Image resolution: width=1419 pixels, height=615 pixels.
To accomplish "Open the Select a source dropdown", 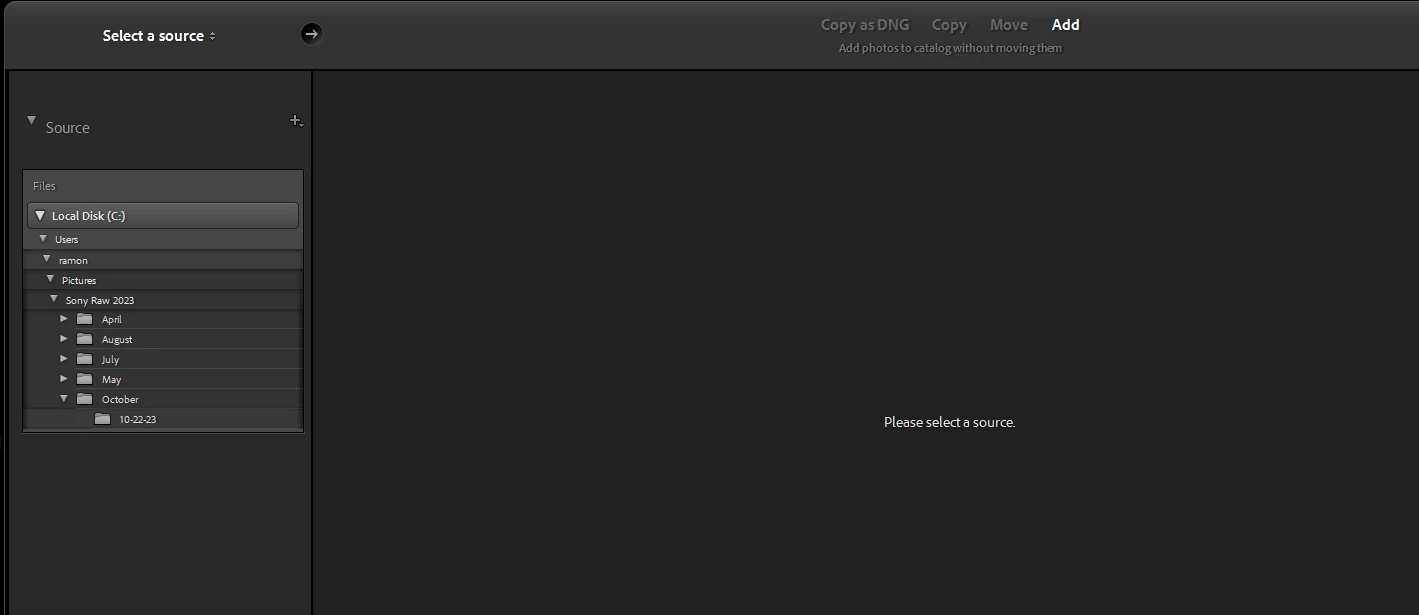I will click(x=159, y=36).
